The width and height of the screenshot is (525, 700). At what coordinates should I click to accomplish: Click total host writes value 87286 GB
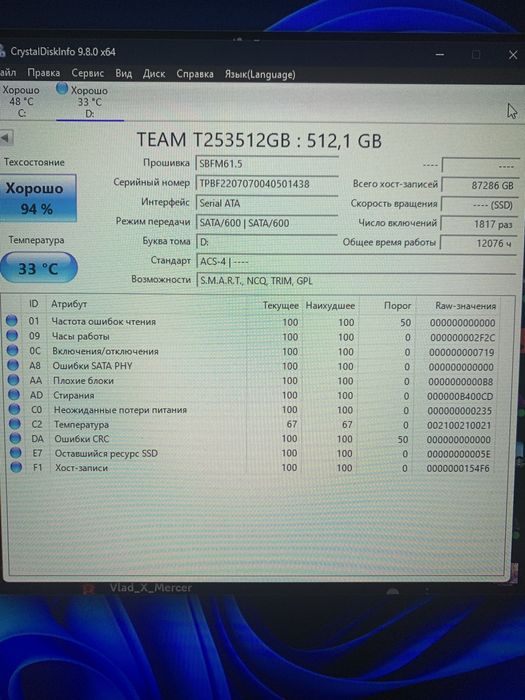tap(479, 185)
